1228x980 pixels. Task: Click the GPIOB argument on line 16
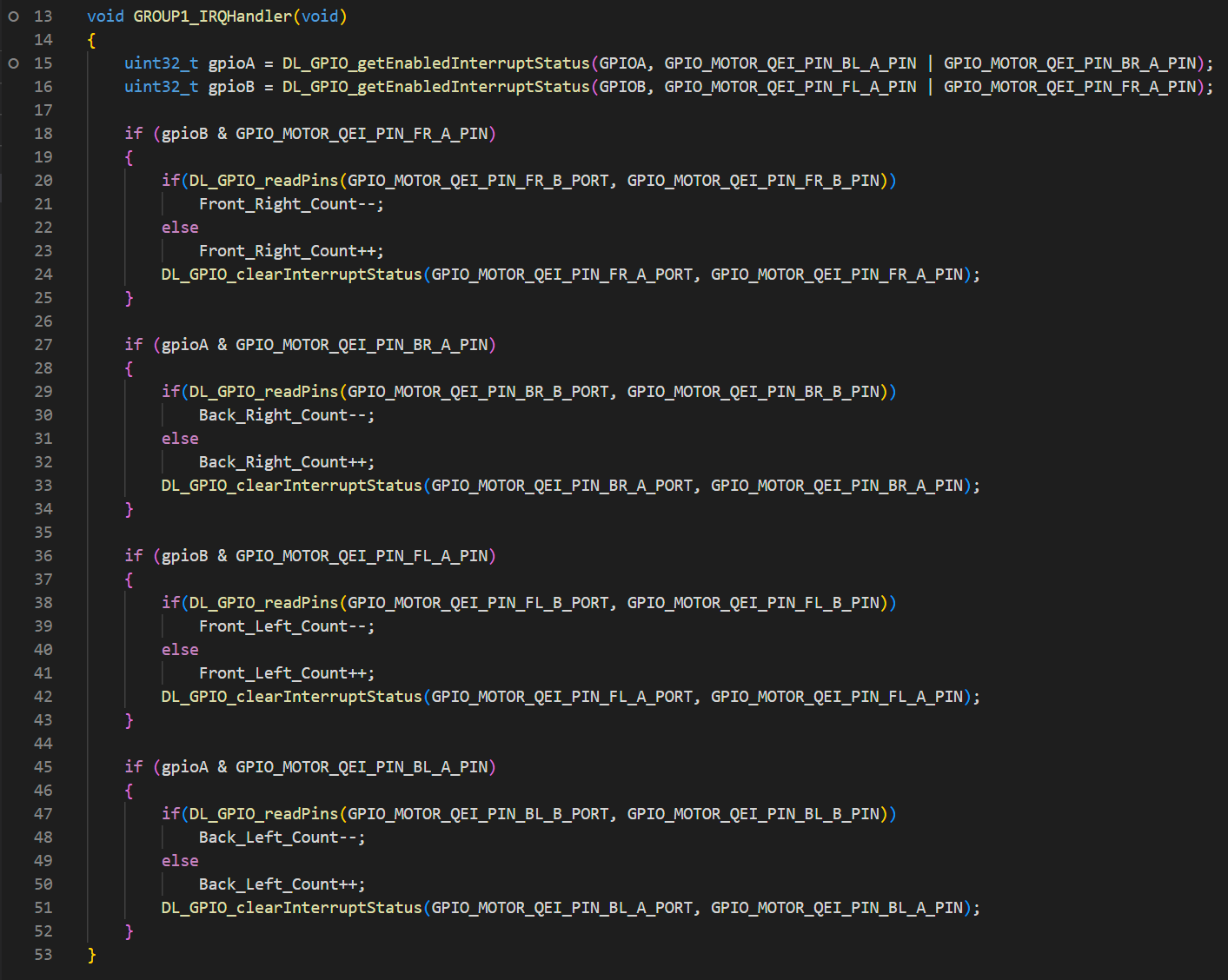pos(622,87)
